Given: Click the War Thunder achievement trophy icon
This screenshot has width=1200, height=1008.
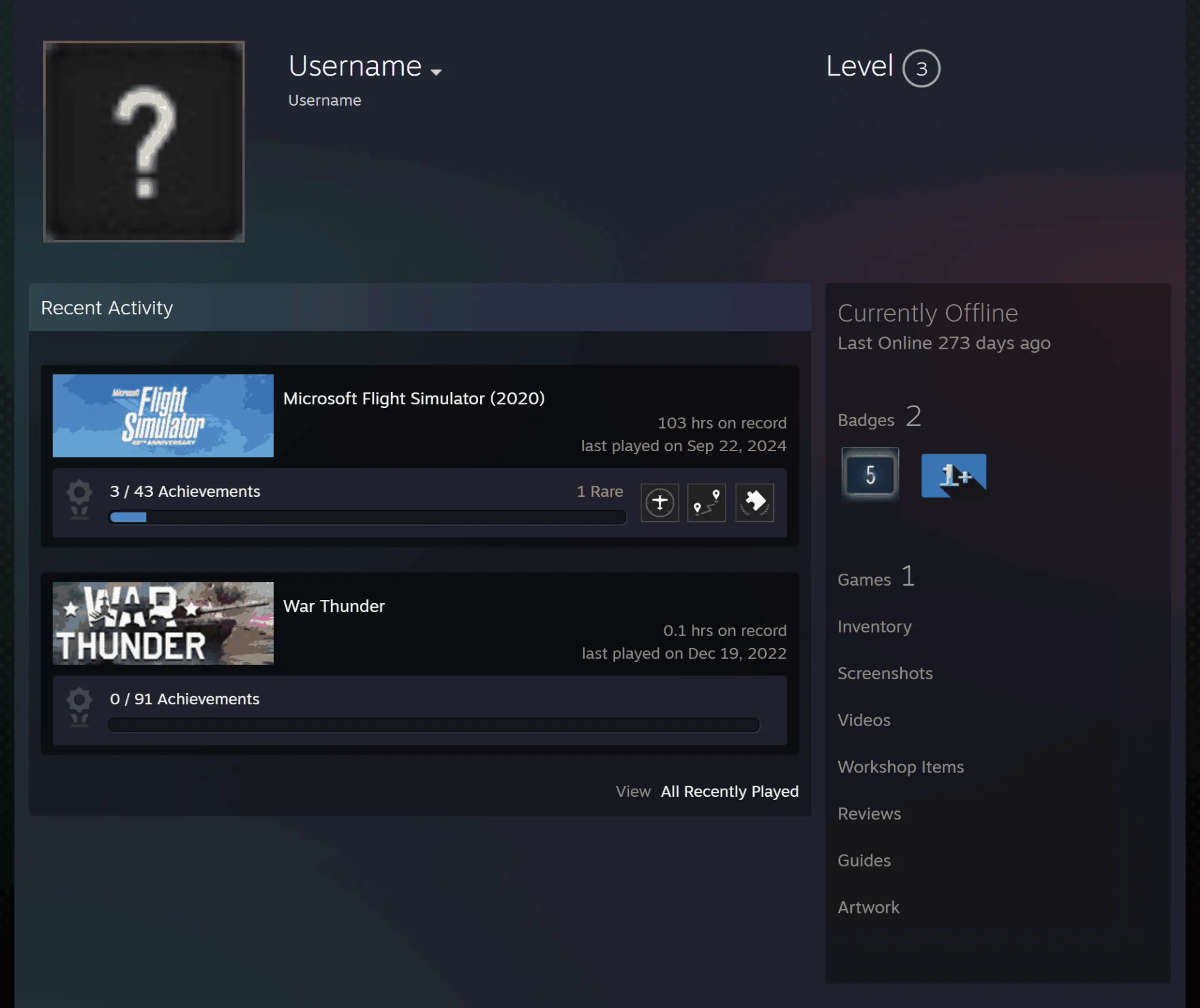Looking at the screenshot, I should (x=79, y=707).
